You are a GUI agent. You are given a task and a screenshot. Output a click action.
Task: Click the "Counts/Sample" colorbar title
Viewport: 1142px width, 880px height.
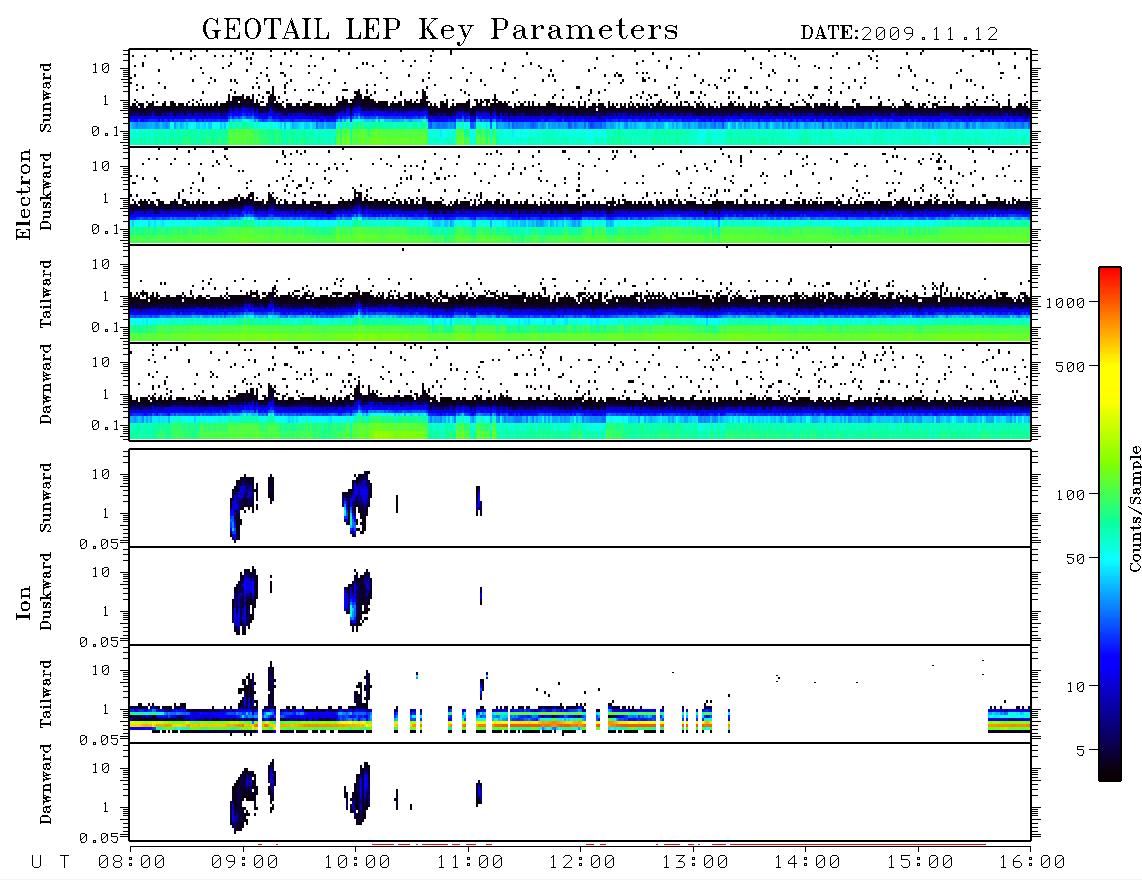[x=1134, y=508]
